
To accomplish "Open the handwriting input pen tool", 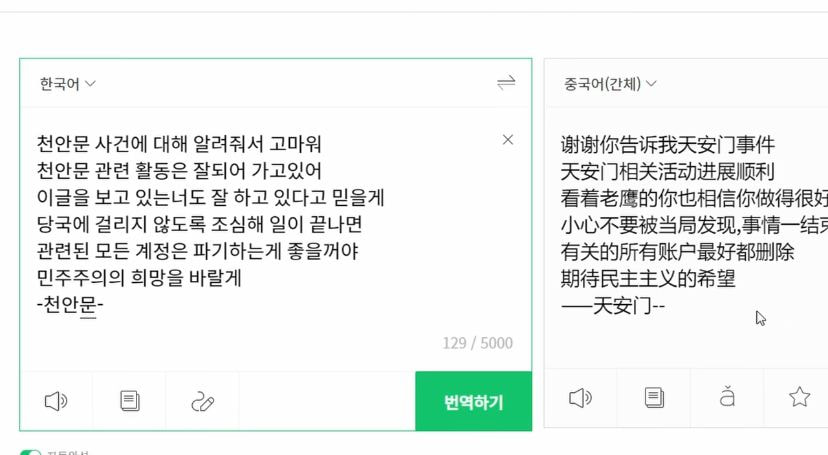I will tap(202, 401).
